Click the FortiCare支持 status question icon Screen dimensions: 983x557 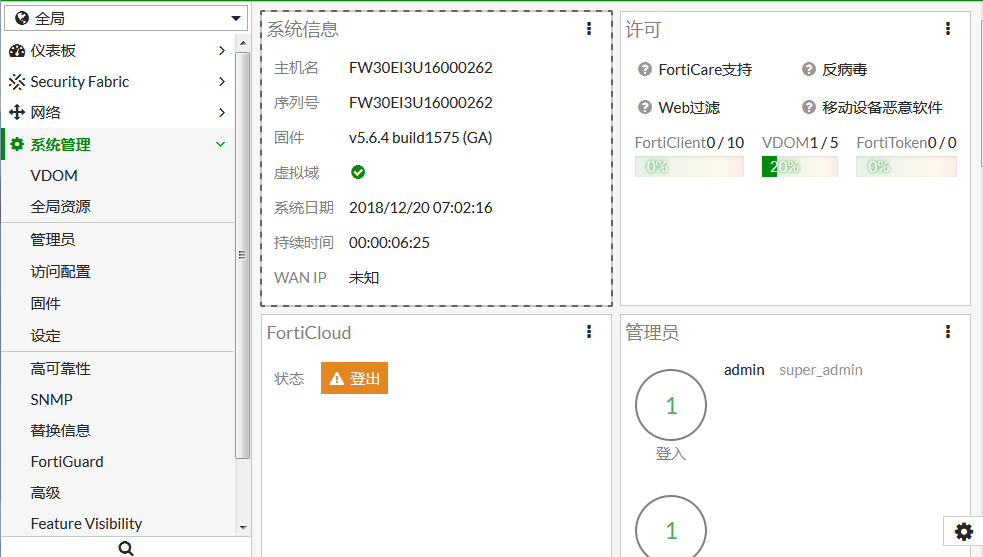(x=644, y=70)
